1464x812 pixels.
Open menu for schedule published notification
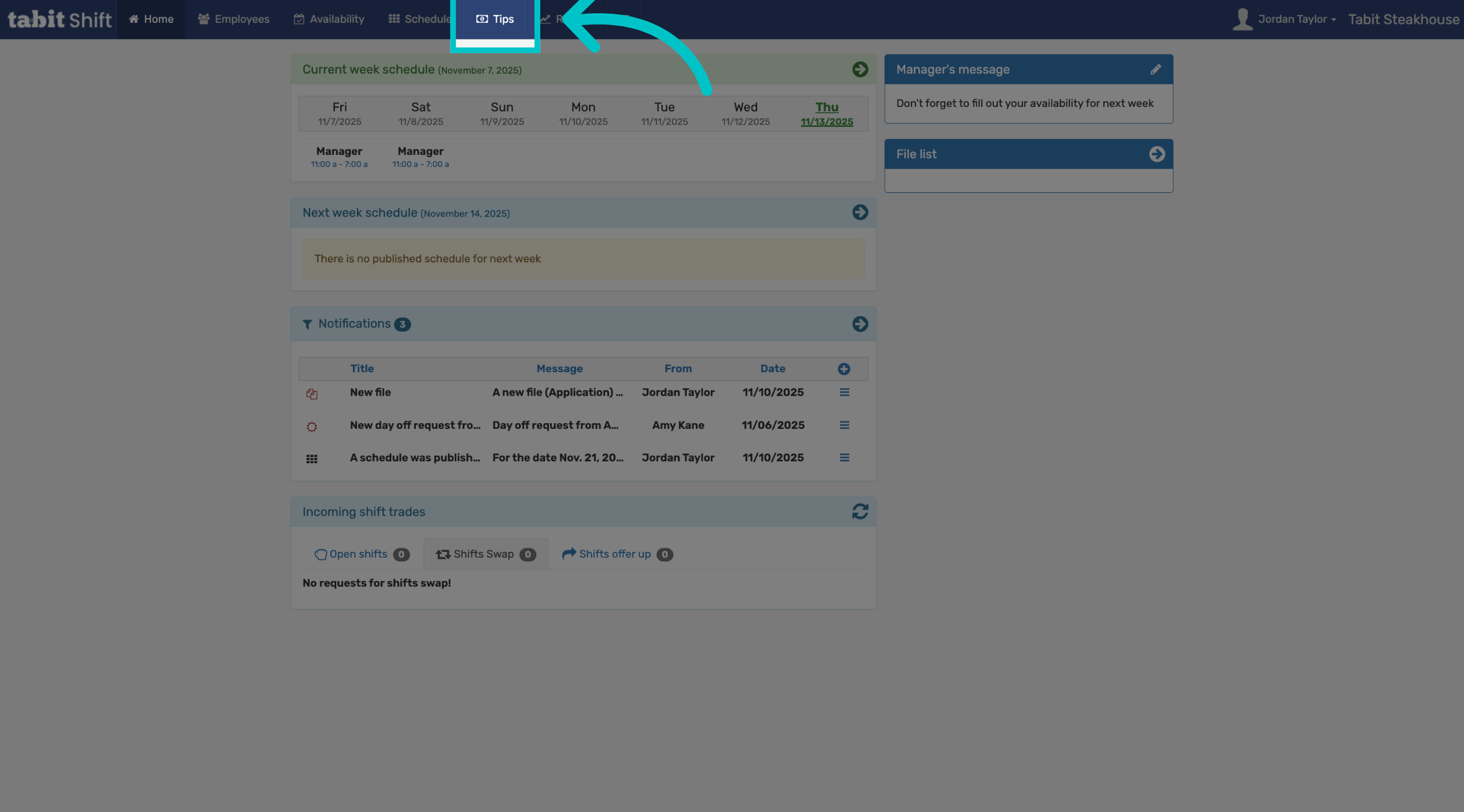point(844,457)
